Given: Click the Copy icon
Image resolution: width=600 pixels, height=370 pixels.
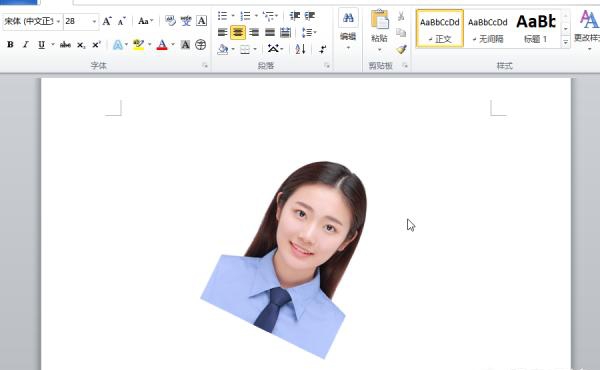Looking at the screenshot, I should point(401,33).
